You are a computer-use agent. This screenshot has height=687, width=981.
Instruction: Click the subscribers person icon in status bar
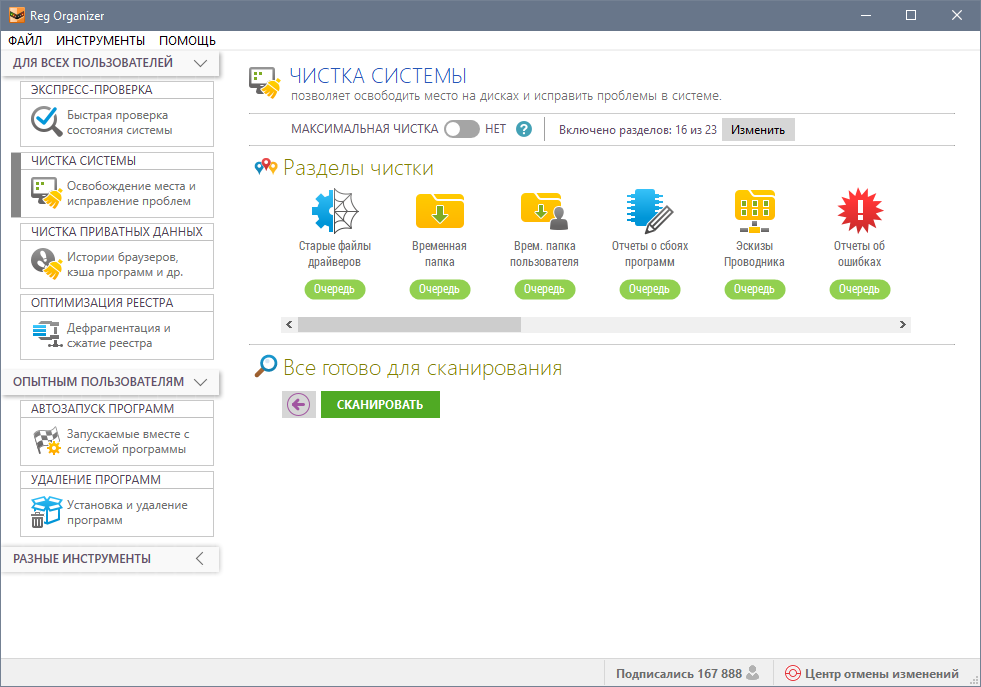coord(753,673)
